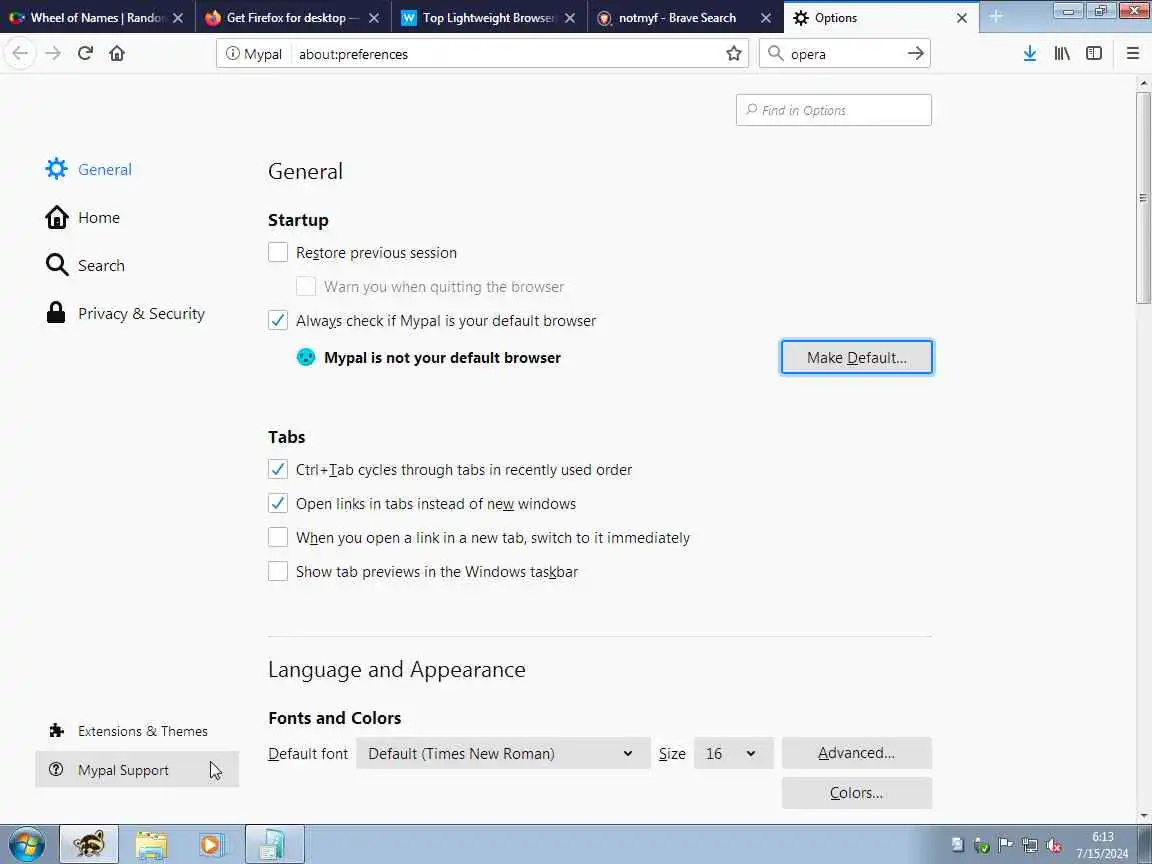Enable switch to new tab immediately
Image resolution: width=1152 pixels, height=864 pixels.
[x=278, y=537]
